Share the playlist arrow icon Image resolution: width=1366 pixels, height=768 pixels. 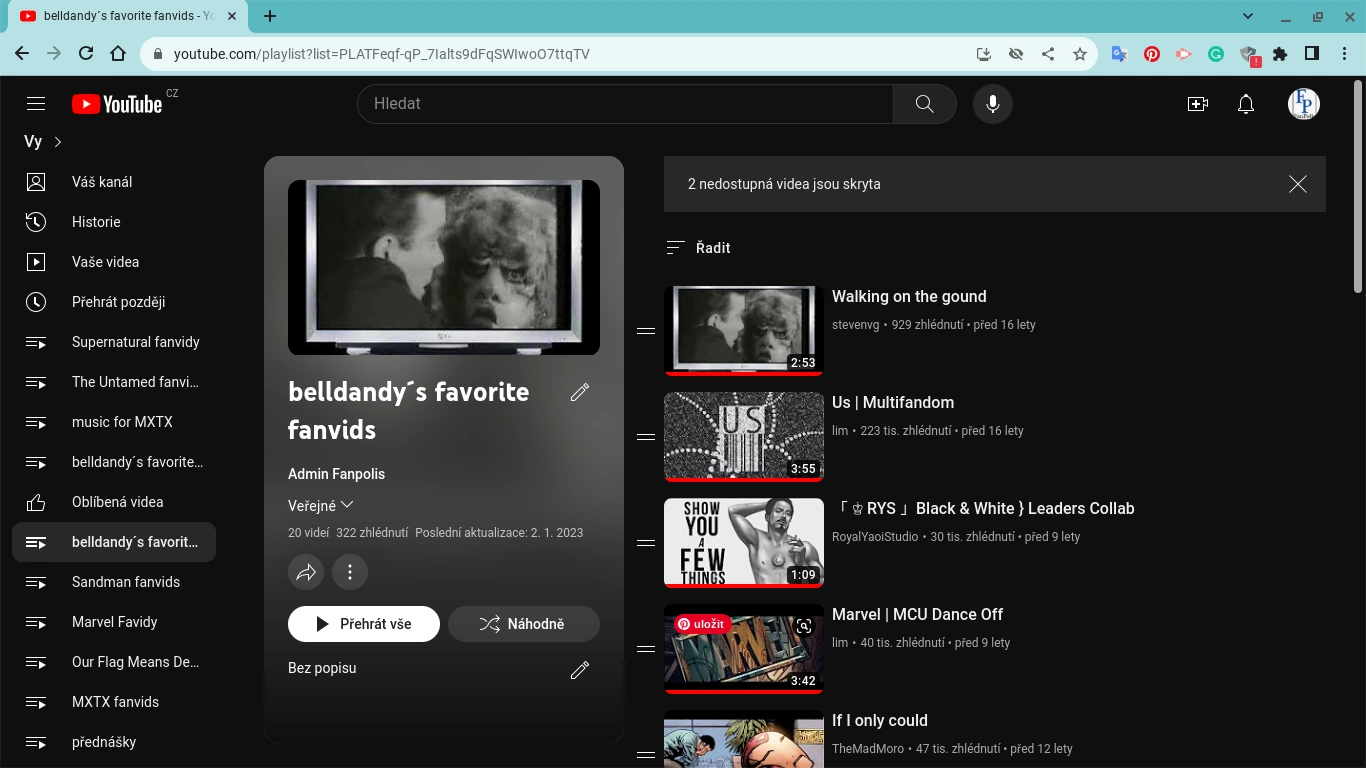coord(306,572)
